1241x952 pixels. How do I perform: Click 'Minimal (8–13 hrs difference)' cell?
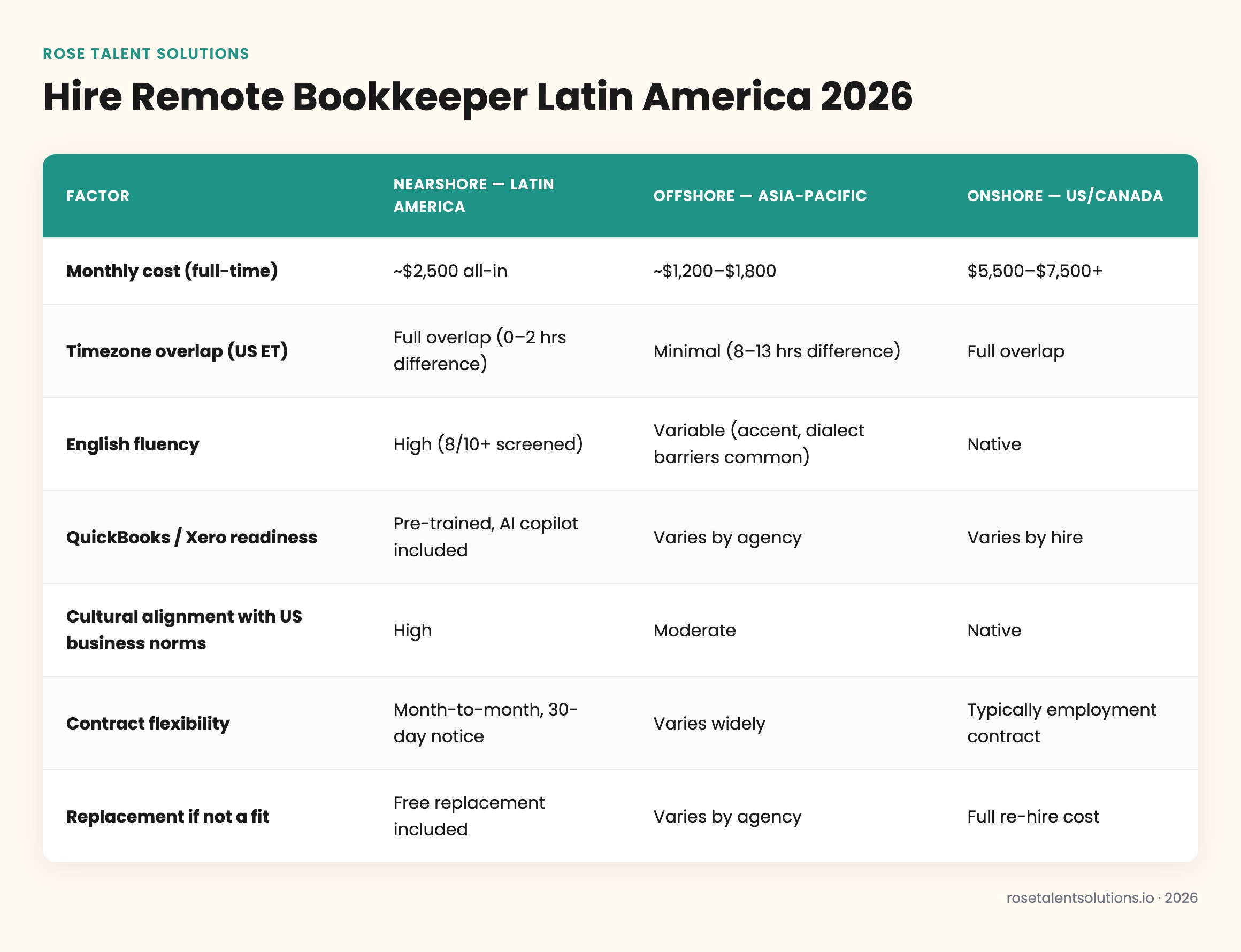pyautogui.click(x=777, y=351)
